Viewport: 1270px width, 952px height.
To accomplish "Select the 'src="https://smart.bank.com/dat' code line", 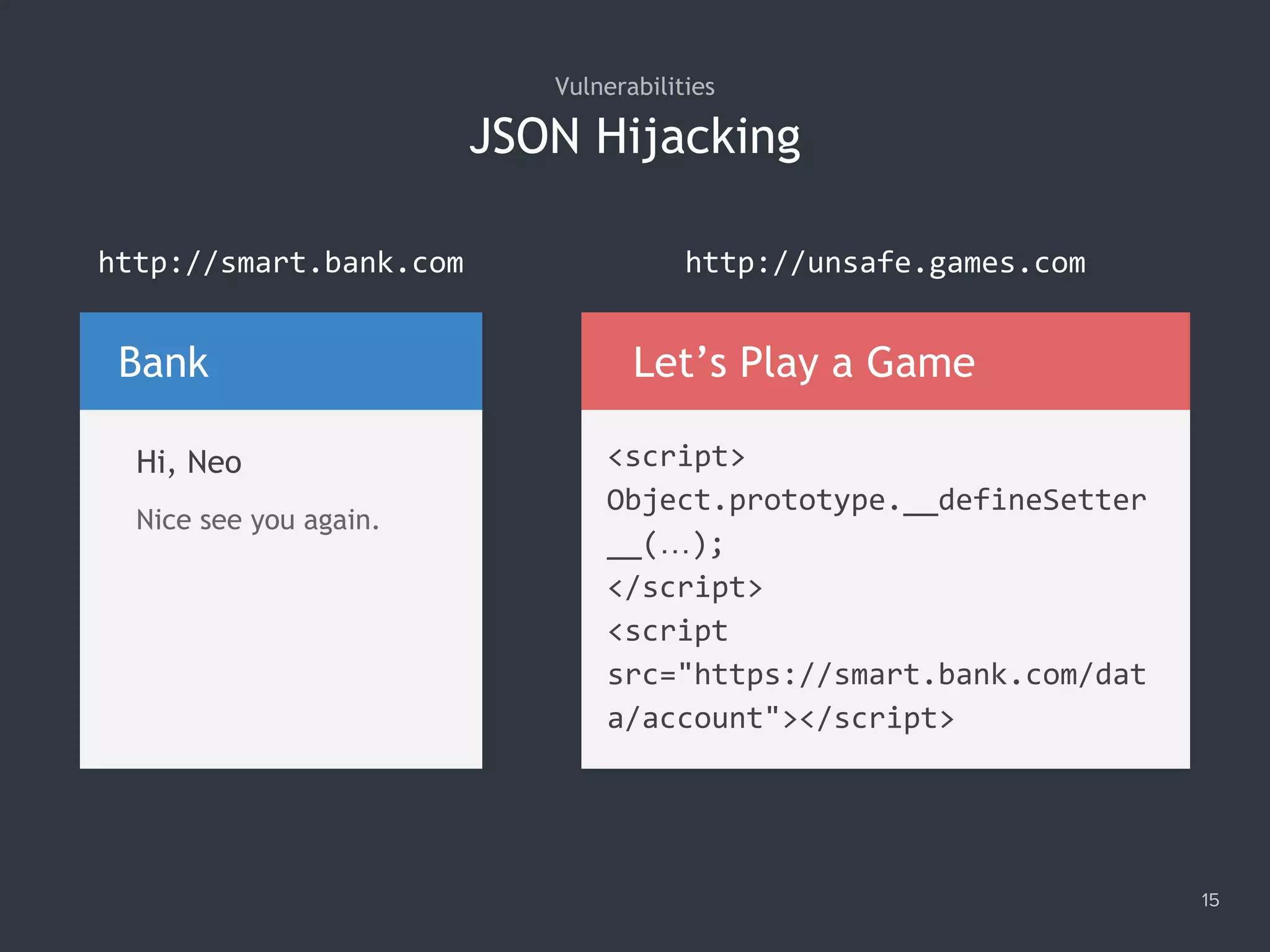I will tap(877, 674).
